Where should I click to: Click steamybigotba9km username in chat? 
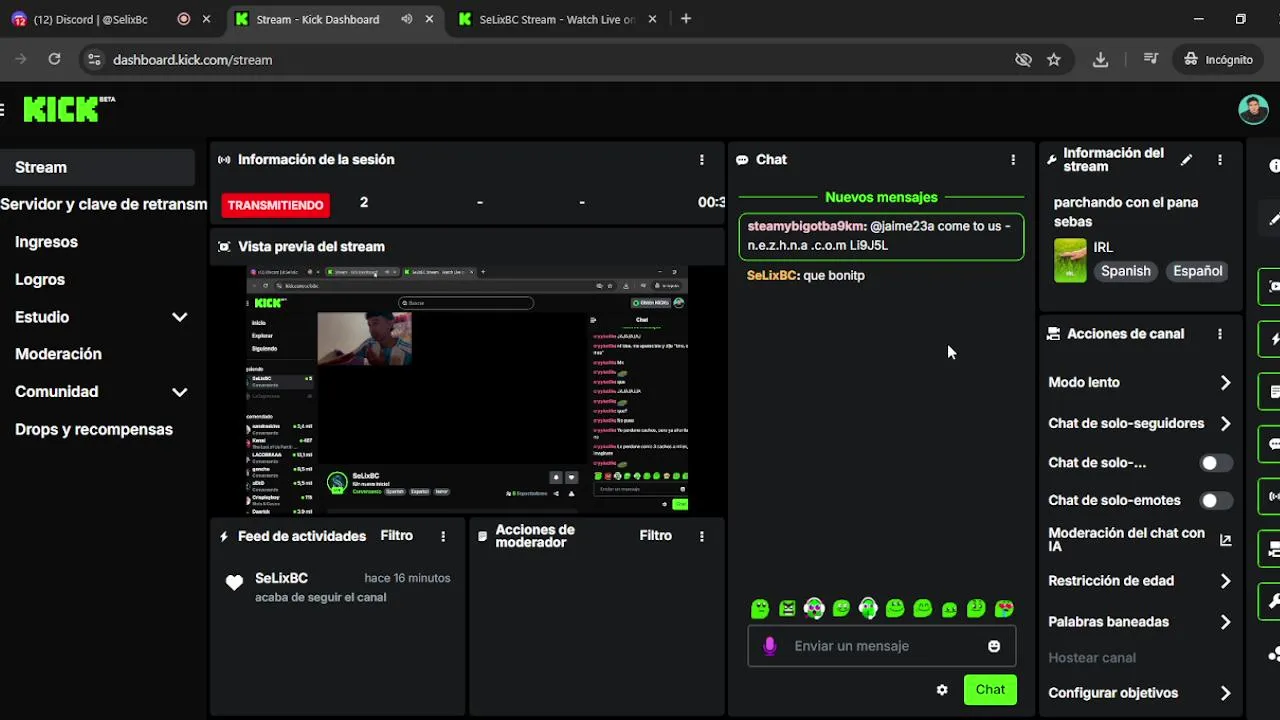(806, 226)
